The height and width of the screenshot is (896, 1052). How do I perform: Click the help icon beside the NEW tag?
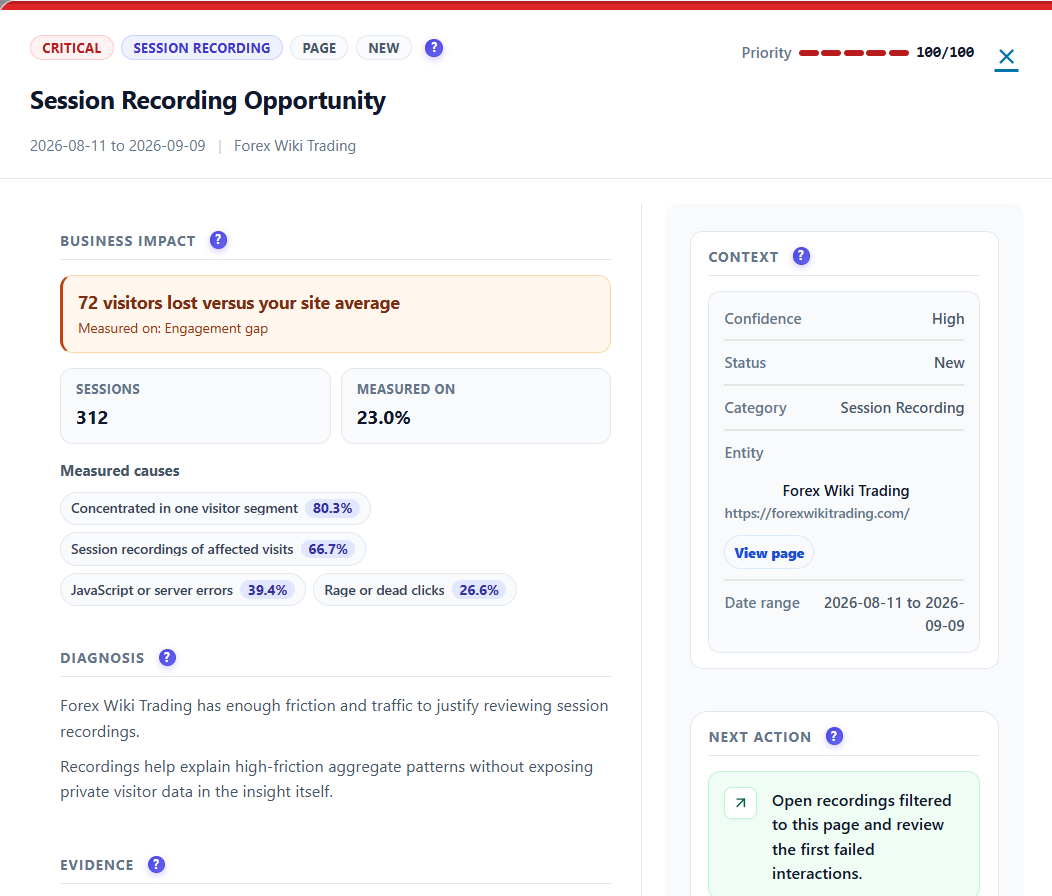(x=434, y=48)
